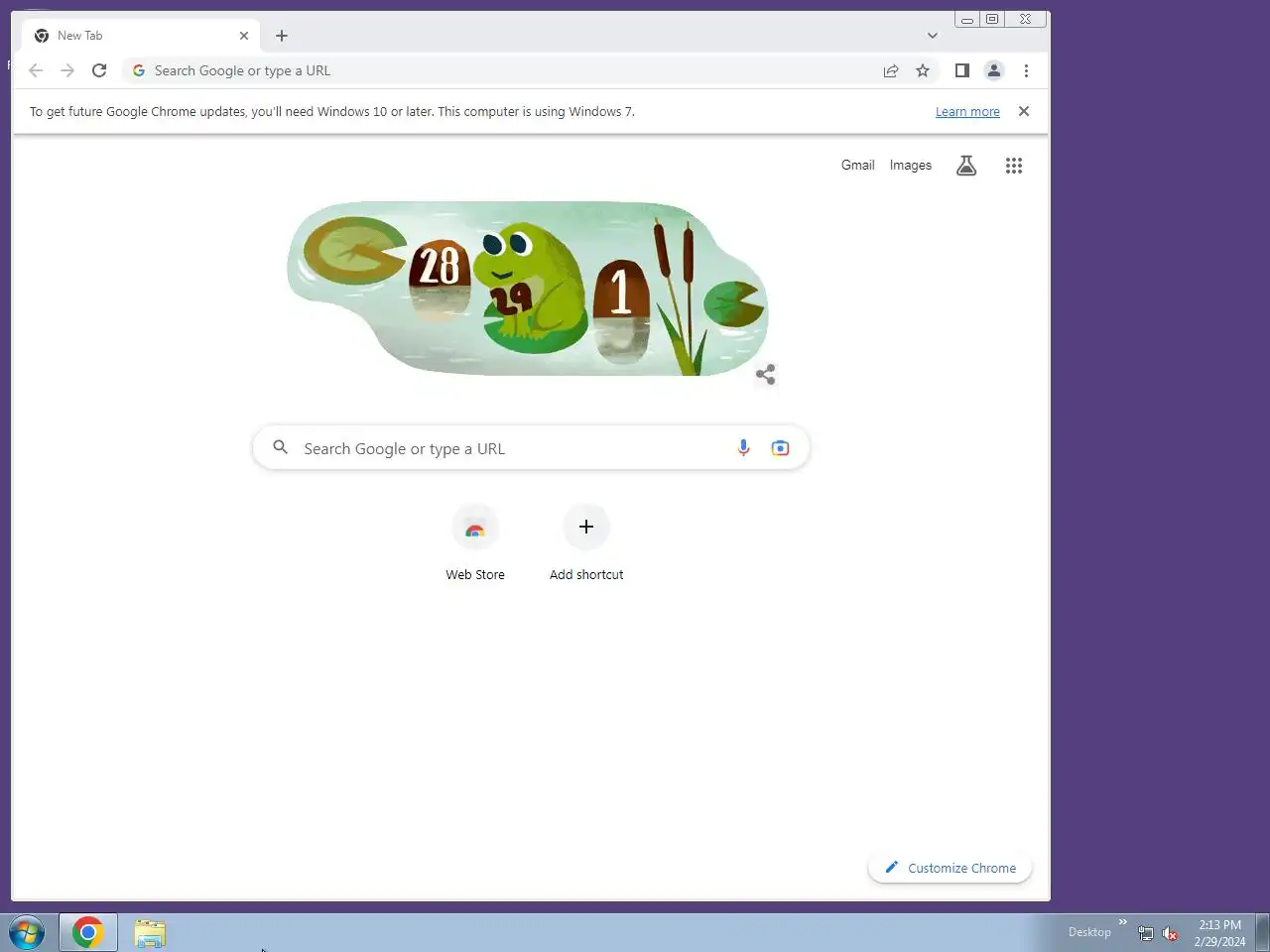Open a new tab with the plus button
The image size is (1270, 952).
[x=282, y=36]
